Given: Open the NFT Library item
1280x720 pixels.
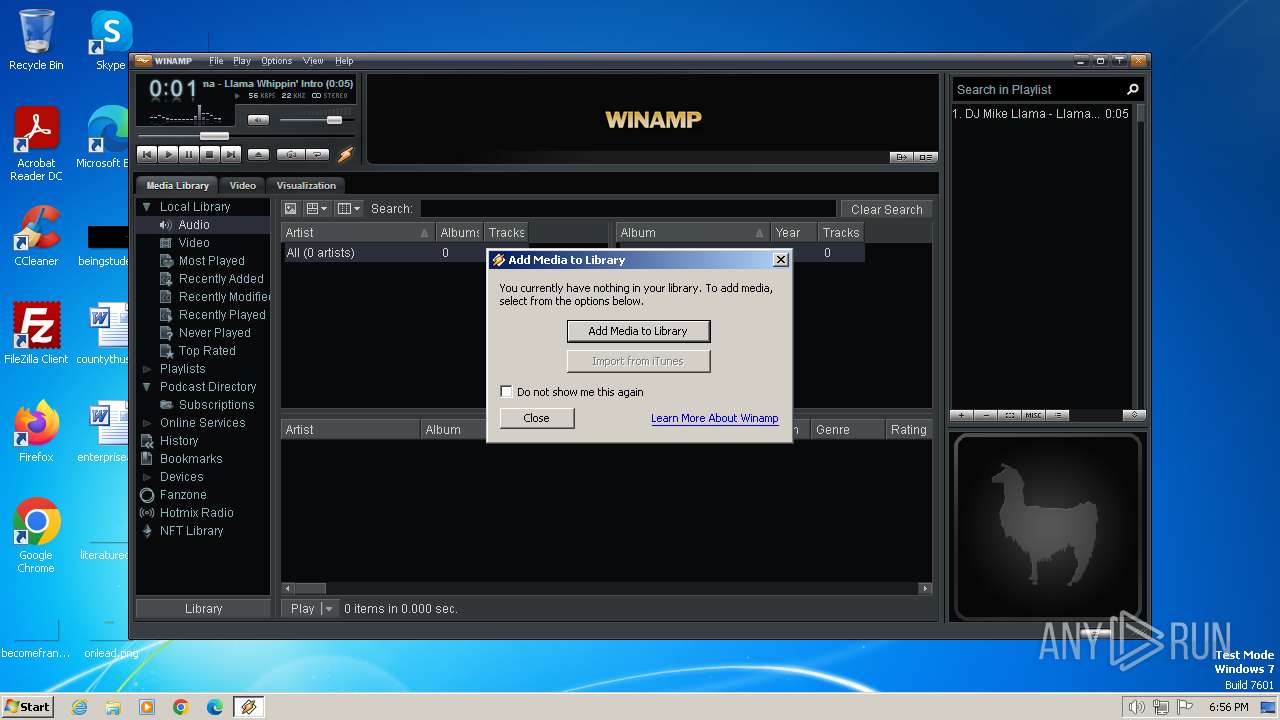Looking at the screenshot, I should 191,531.
